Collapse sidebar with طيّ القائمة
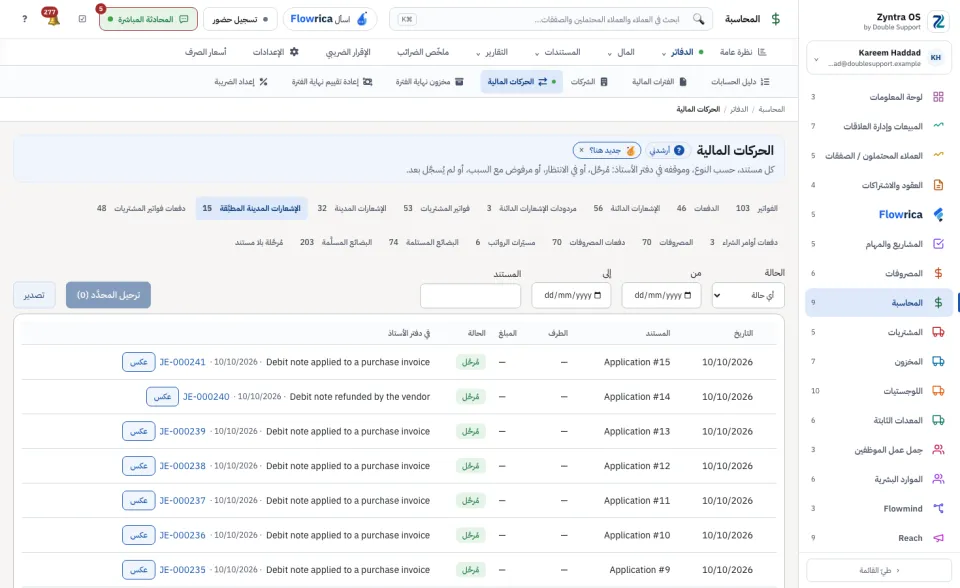The height and width of the screenshot is (588, 960). point(879,570)
